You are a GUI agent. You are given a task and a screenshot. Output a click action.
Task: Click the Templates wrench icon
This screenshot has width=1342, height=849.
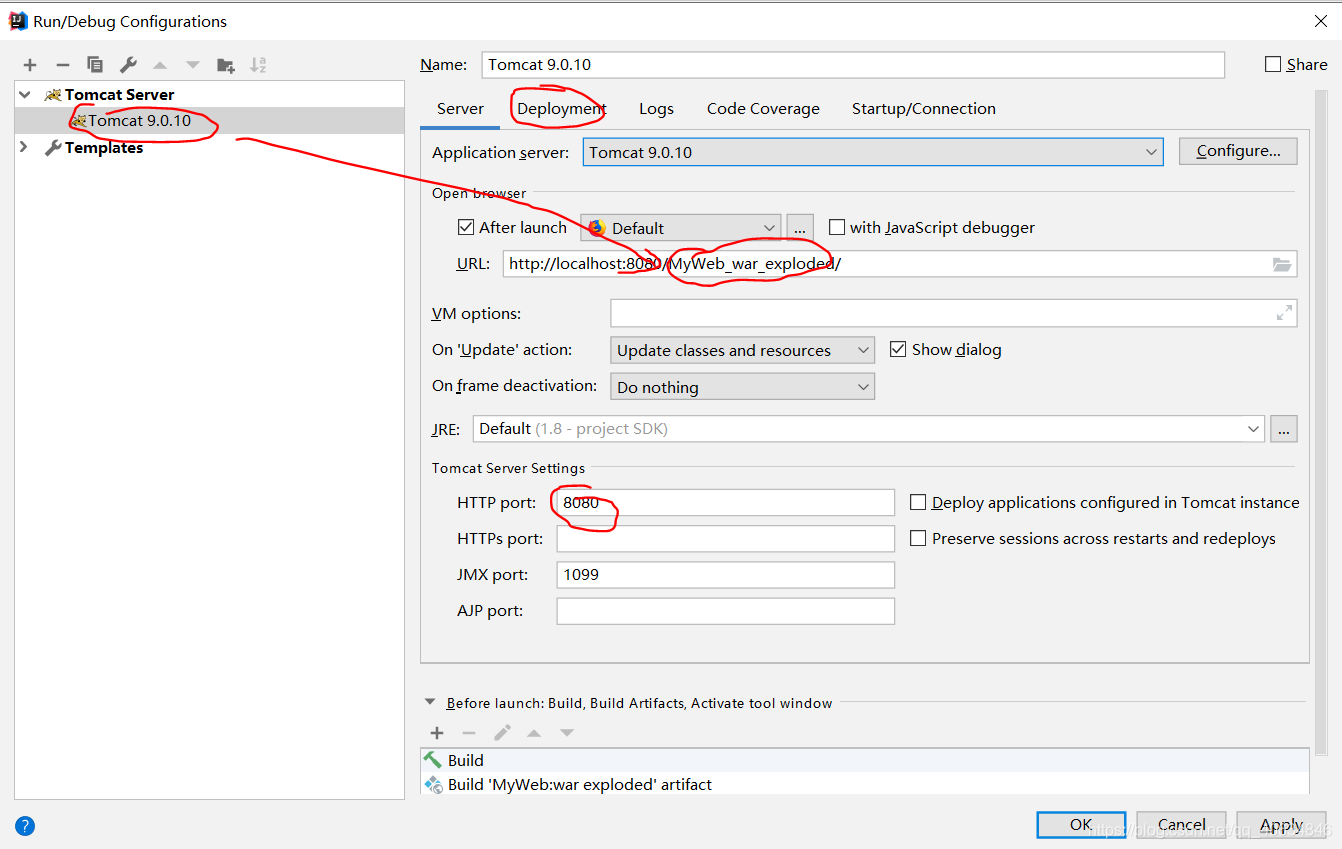53,147
